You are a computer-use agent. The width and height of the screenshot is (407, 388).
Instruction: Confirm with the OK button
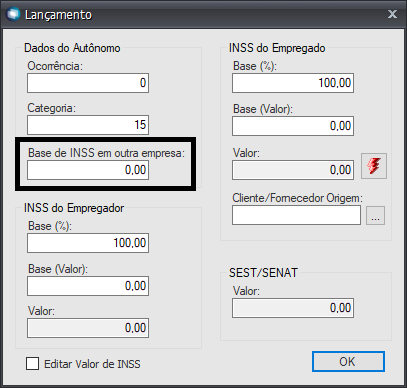(348, 361)
